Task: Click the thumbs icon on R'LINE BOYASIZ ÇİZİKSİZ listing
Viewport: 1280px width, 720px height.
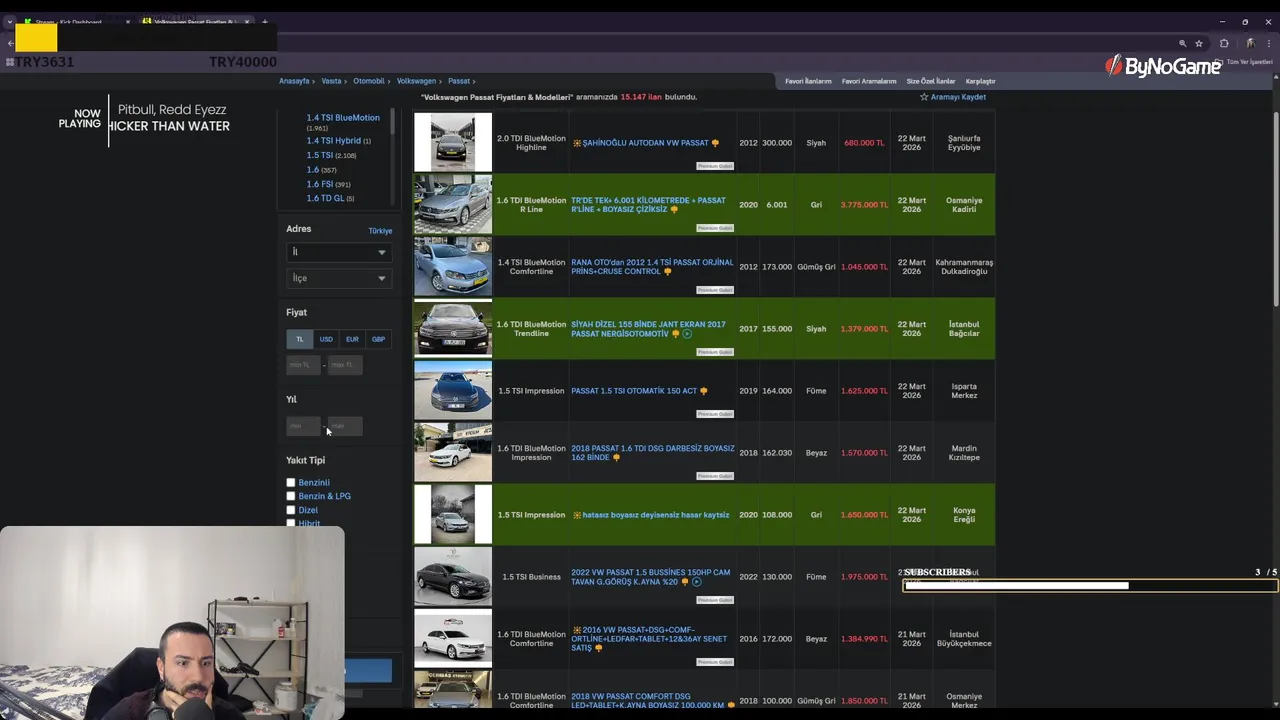Action: [x=674, y=210]
